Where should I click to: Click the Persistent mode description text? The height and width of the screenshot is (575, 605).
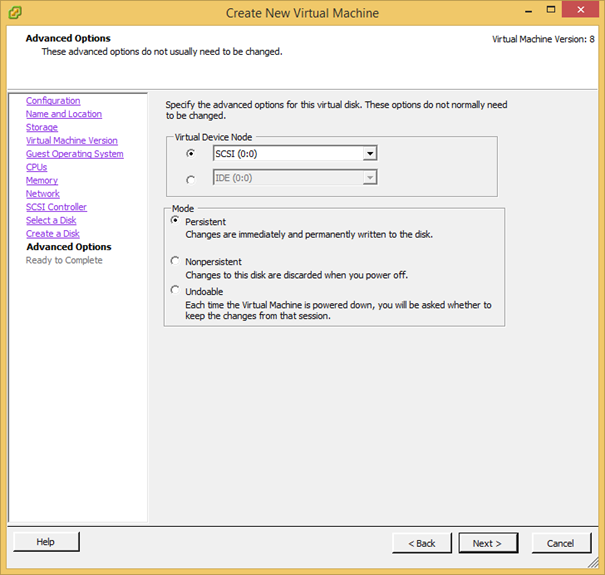309,234
